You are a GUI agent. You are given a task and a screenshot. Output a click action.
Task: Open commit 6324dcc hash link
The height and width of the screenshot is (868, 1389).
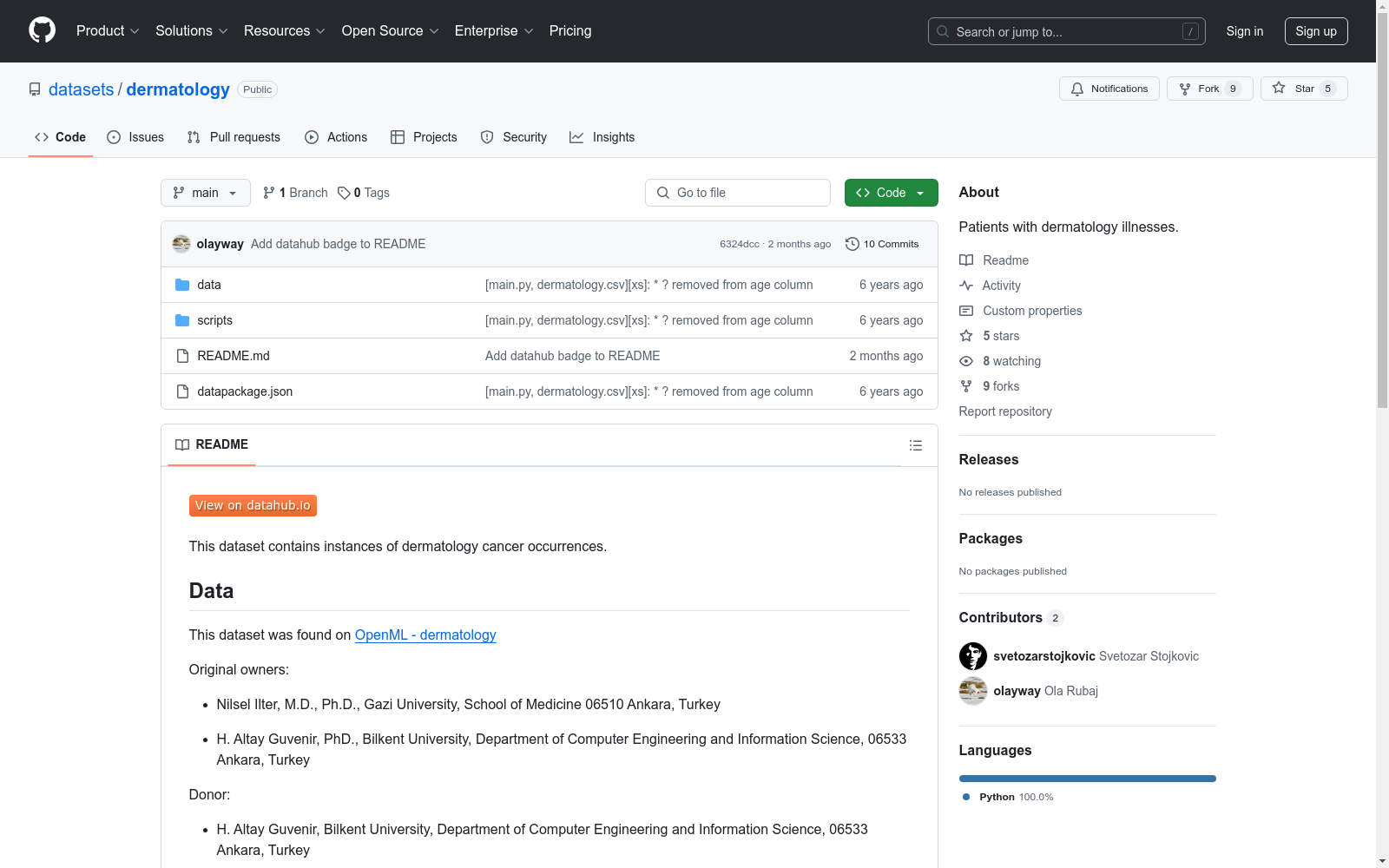[740, 244]
